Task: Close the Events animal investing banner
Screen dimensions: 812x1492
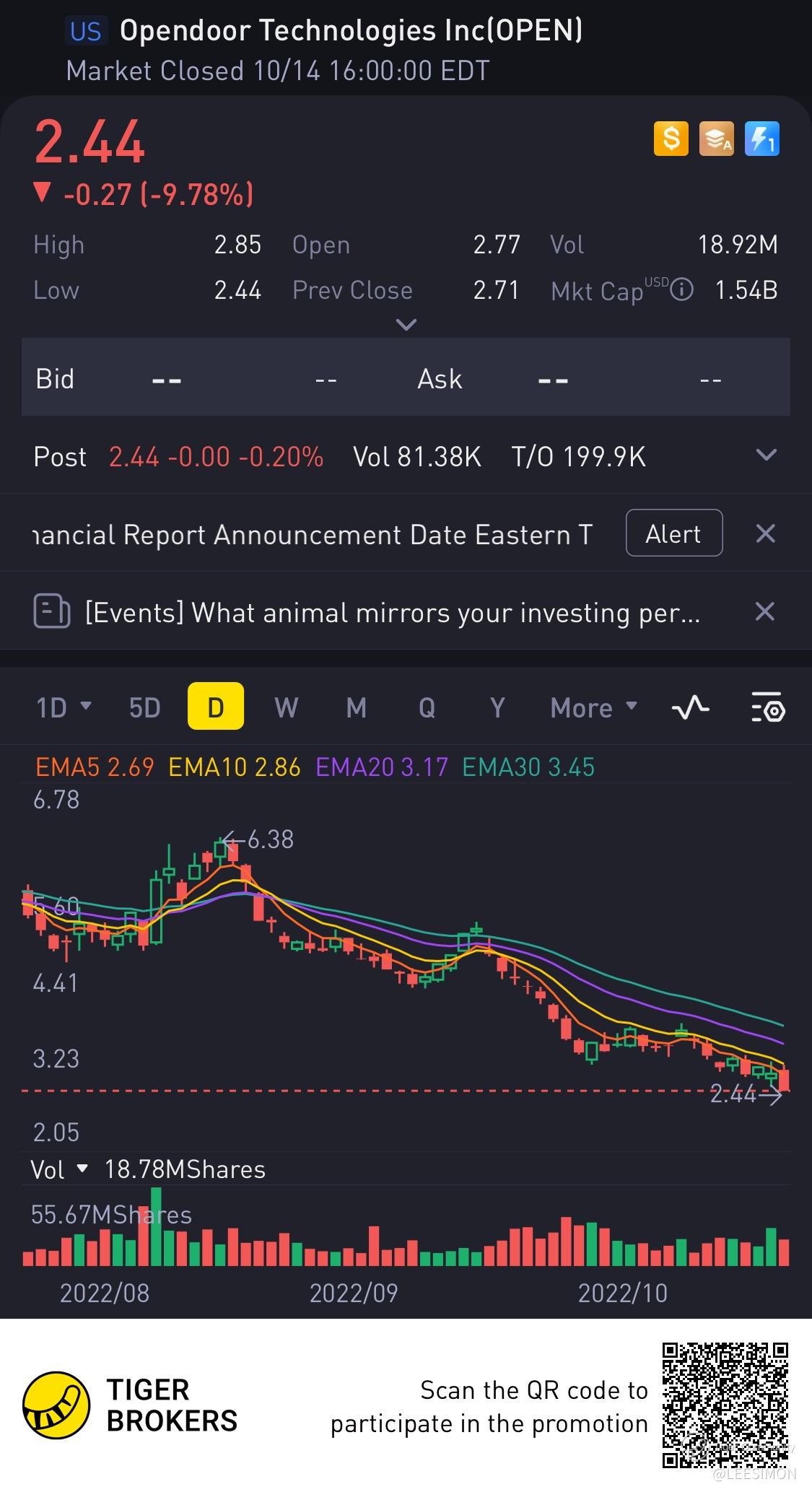Action: pyautogui.click(x=765, y=612)
